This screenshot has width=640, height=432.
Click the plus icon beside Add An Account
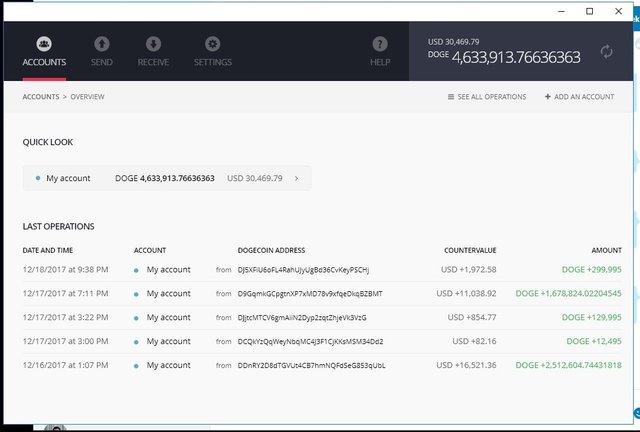(548, 97)
